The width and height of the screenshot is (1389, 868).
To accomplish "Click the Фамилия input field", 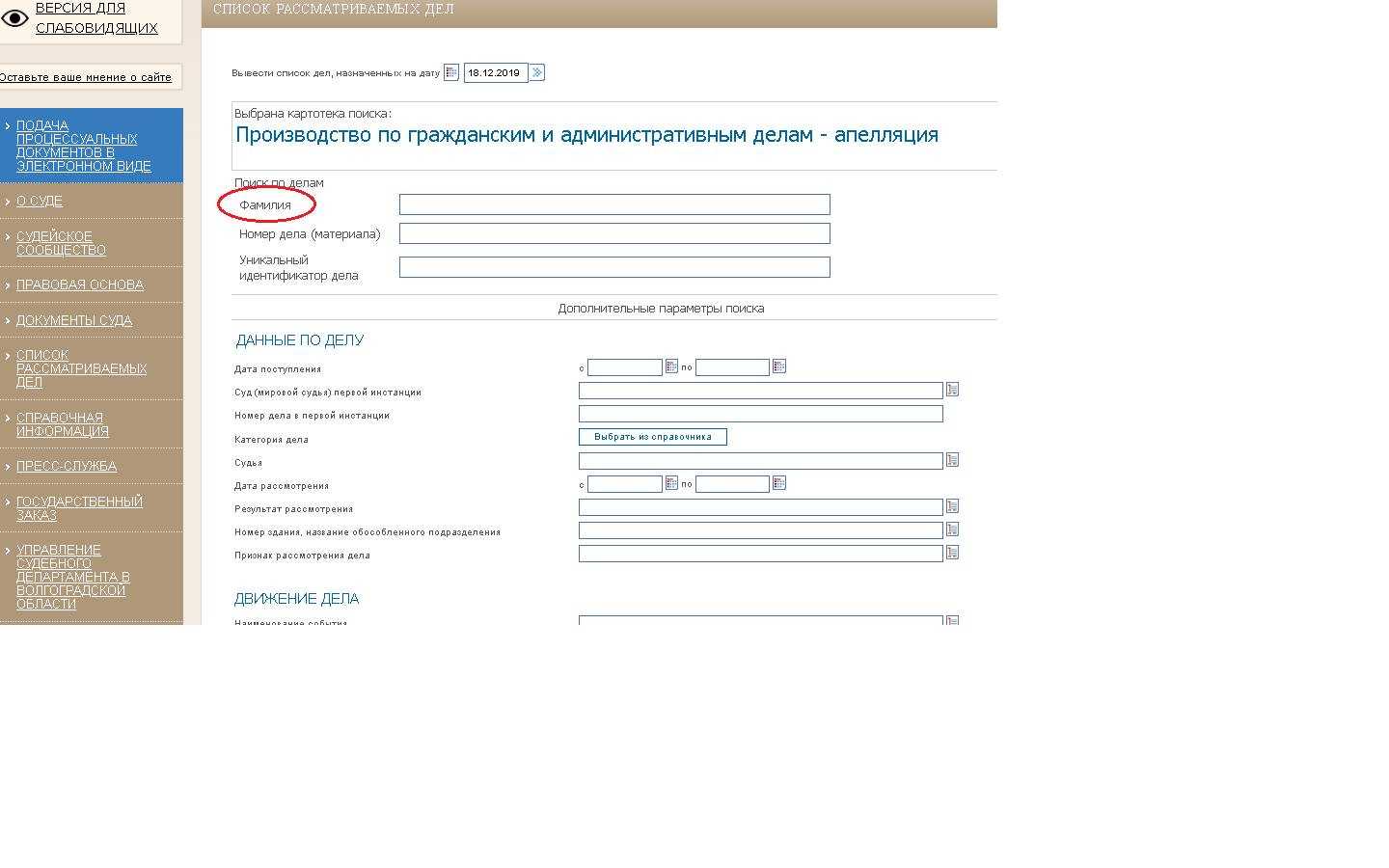I will 614,204.
